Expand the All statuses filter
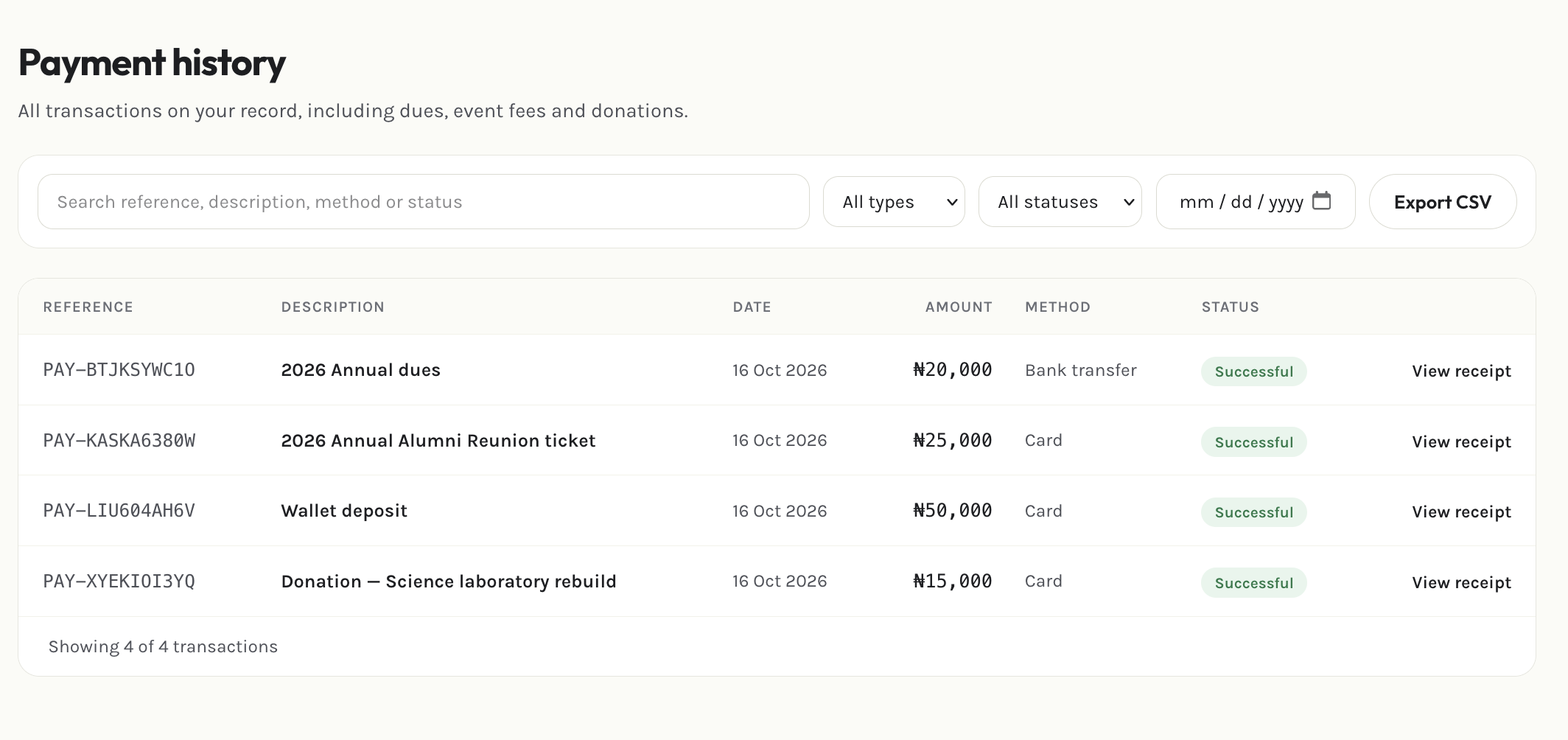Image resolution: width=1568 pixels, height=740 pixels. pyautogui.click(x=1060, y=201)
